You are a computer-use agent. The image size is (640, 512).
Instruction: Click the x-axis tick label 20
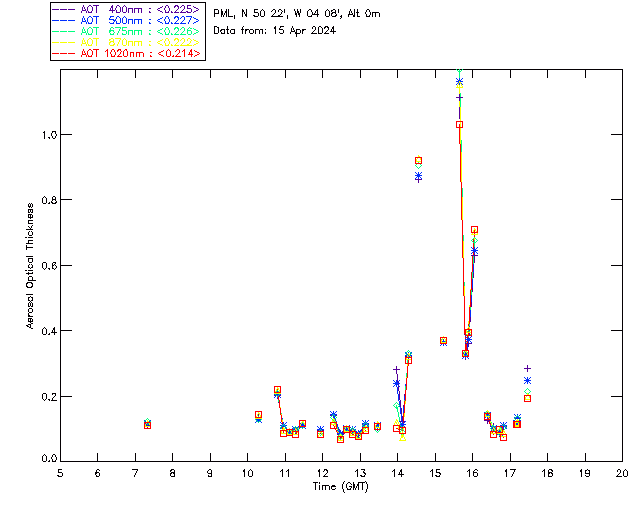click(x=622, y=473)
